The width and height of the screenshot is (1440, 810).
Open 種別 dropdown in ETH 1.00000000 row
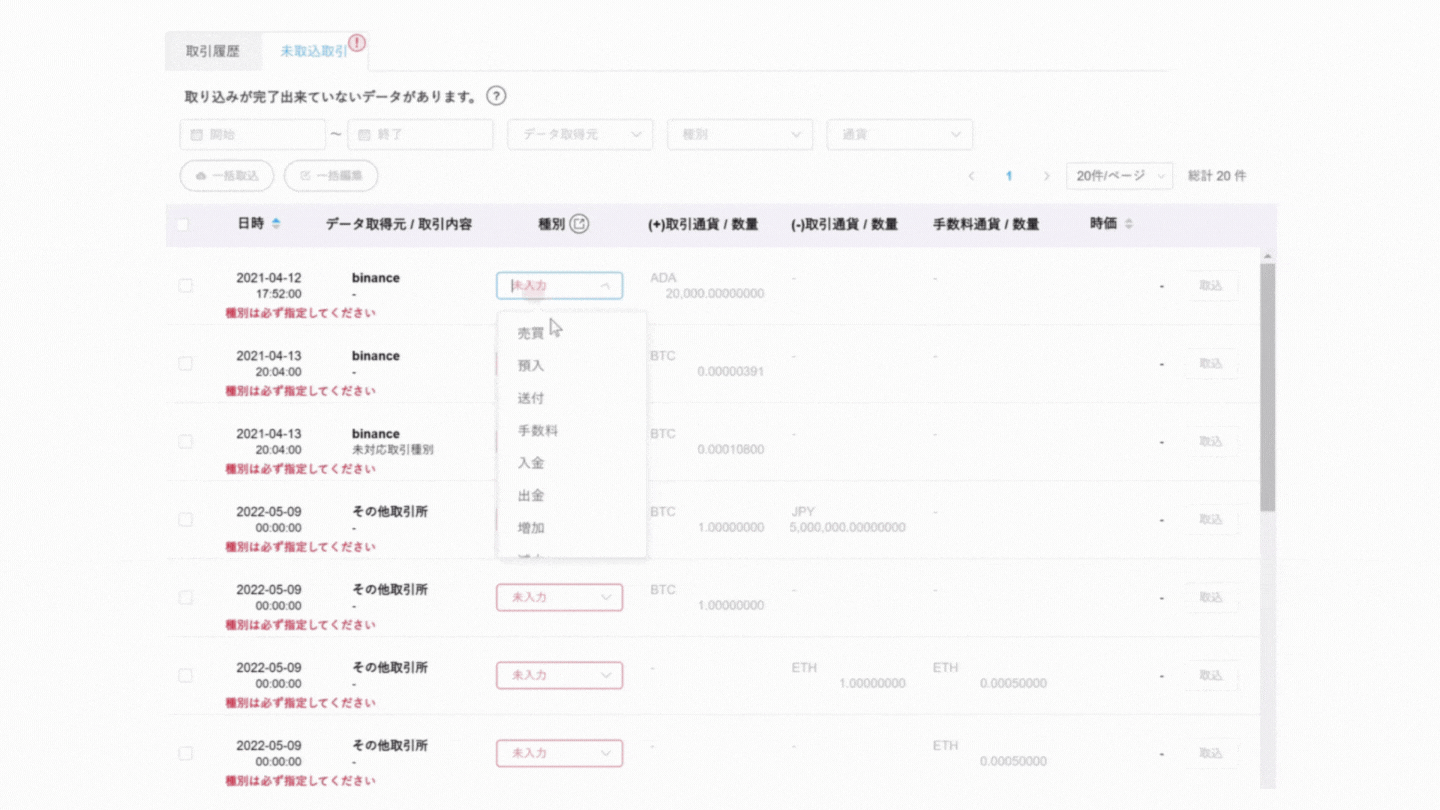point(559,675)
